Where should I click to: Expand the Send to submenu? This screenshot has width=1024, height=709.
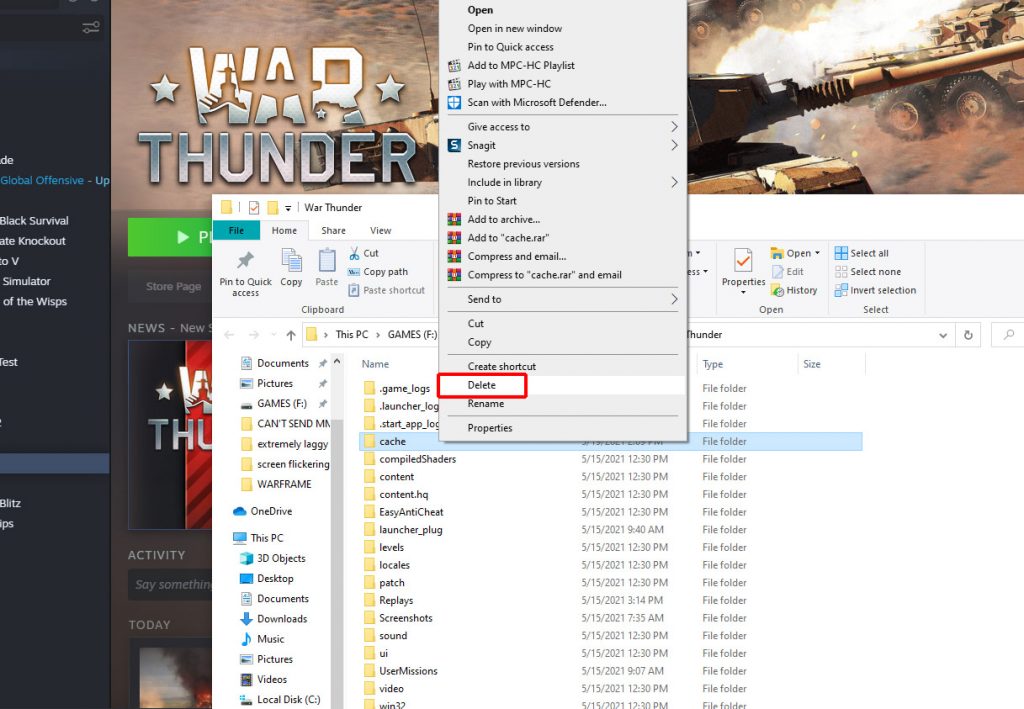[x=563, y=300]
